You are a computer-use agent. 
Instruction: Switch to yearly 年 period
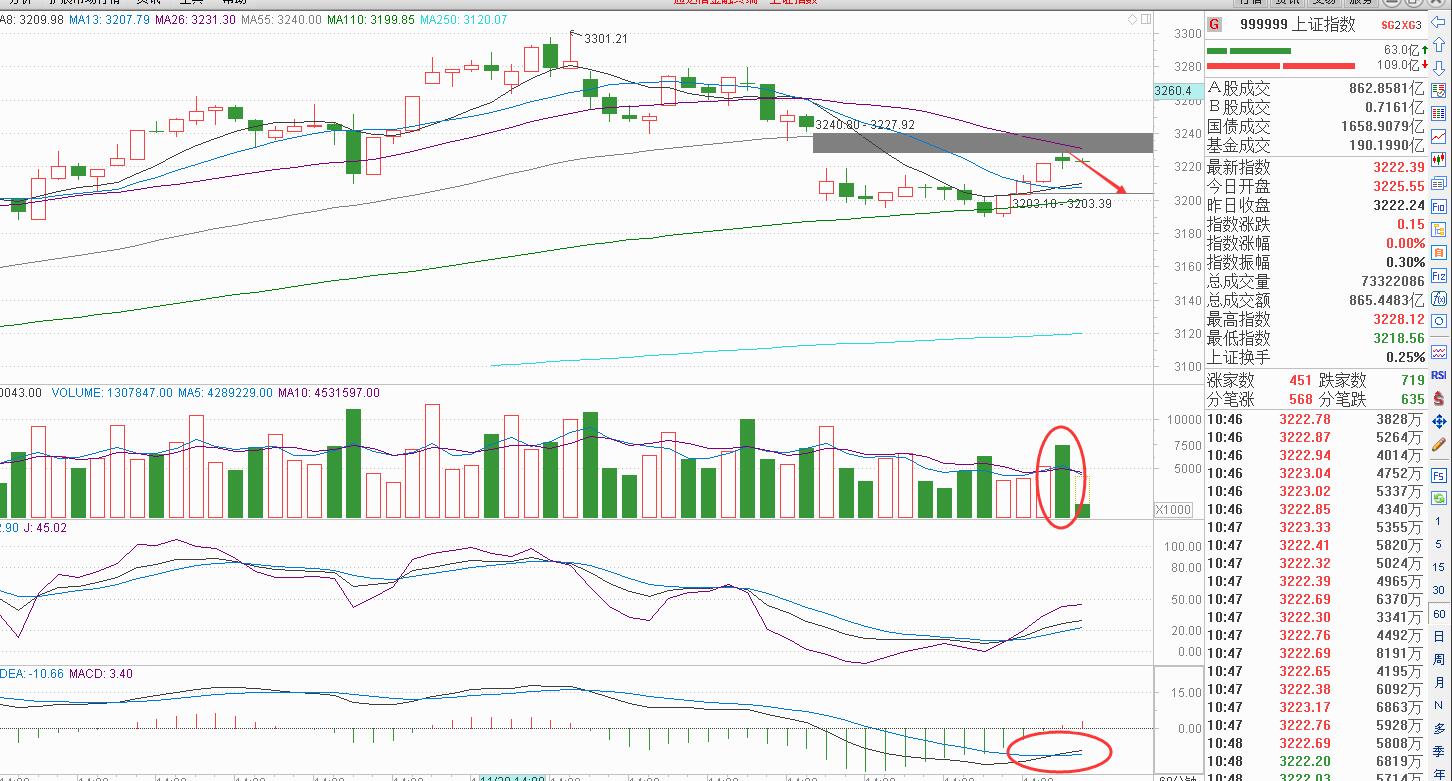(x=1438, y=772)
